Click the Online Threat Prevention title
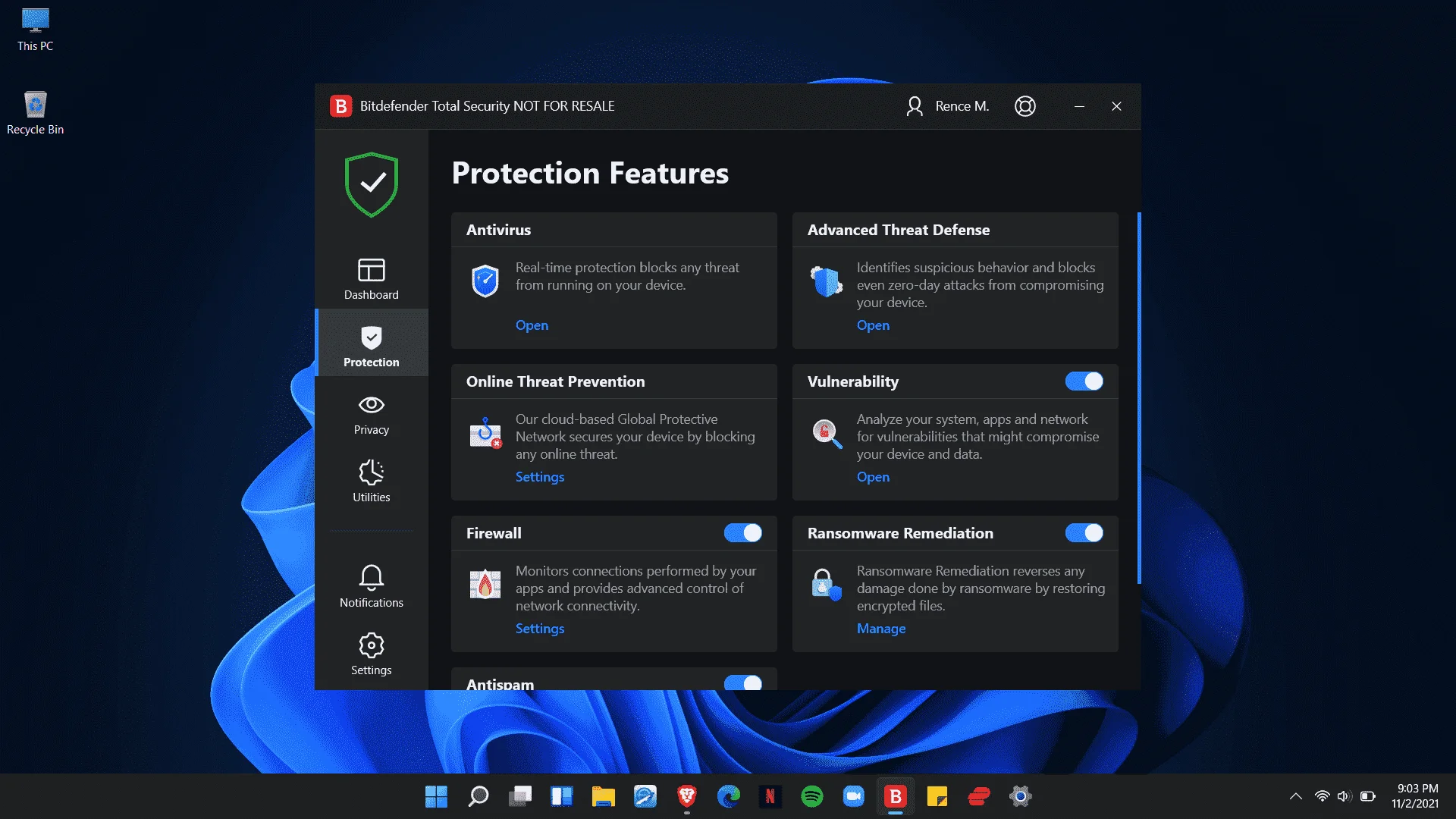The width and height of the screenshot is (1456, 819). (x=555, y=381)
